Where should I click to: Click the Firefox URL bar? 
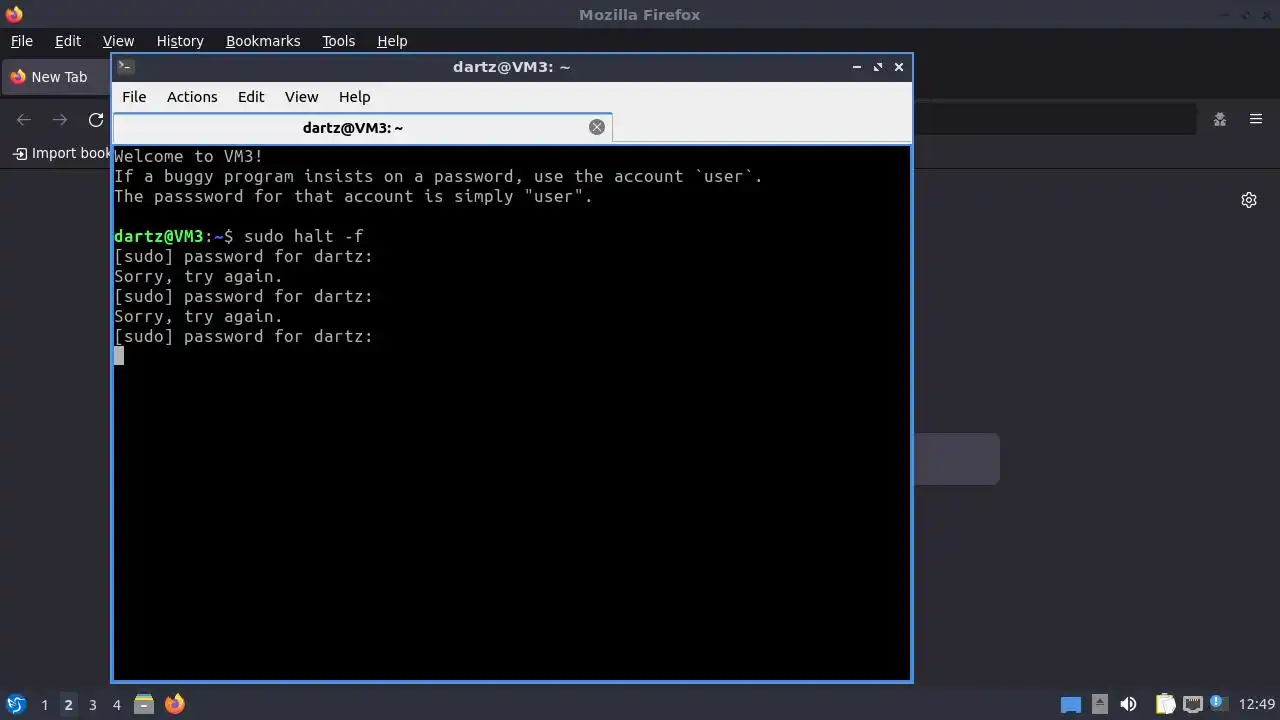[1054, 120]
